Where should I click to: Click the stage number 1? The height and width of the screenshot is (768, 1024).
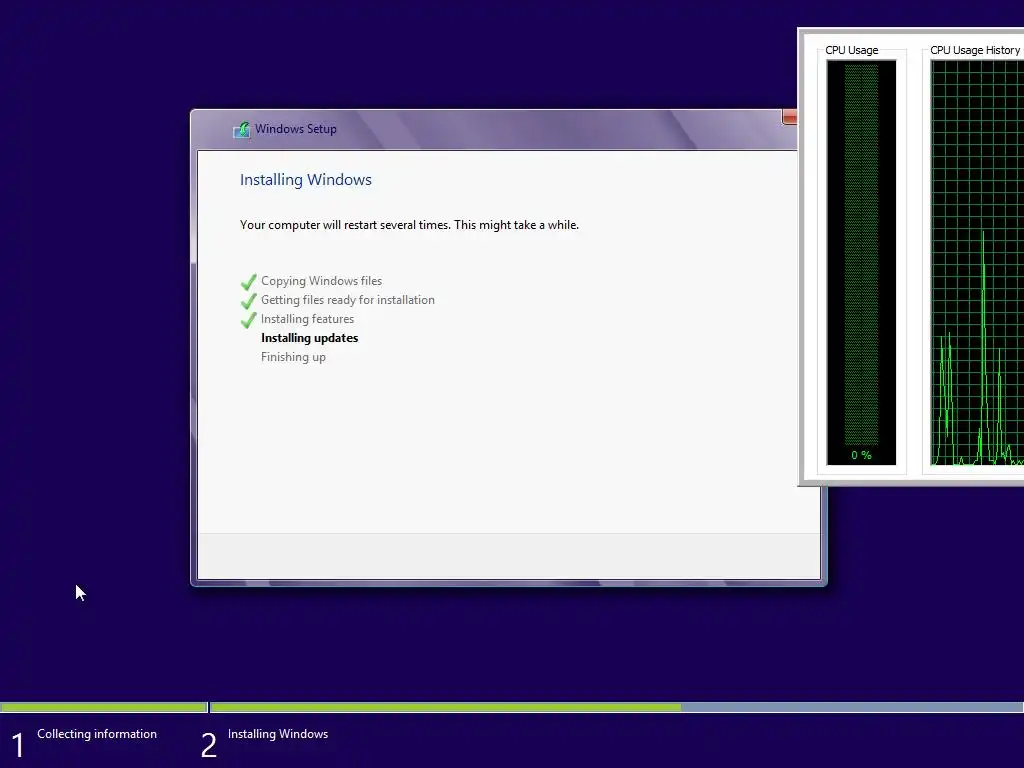coord(18,745)
